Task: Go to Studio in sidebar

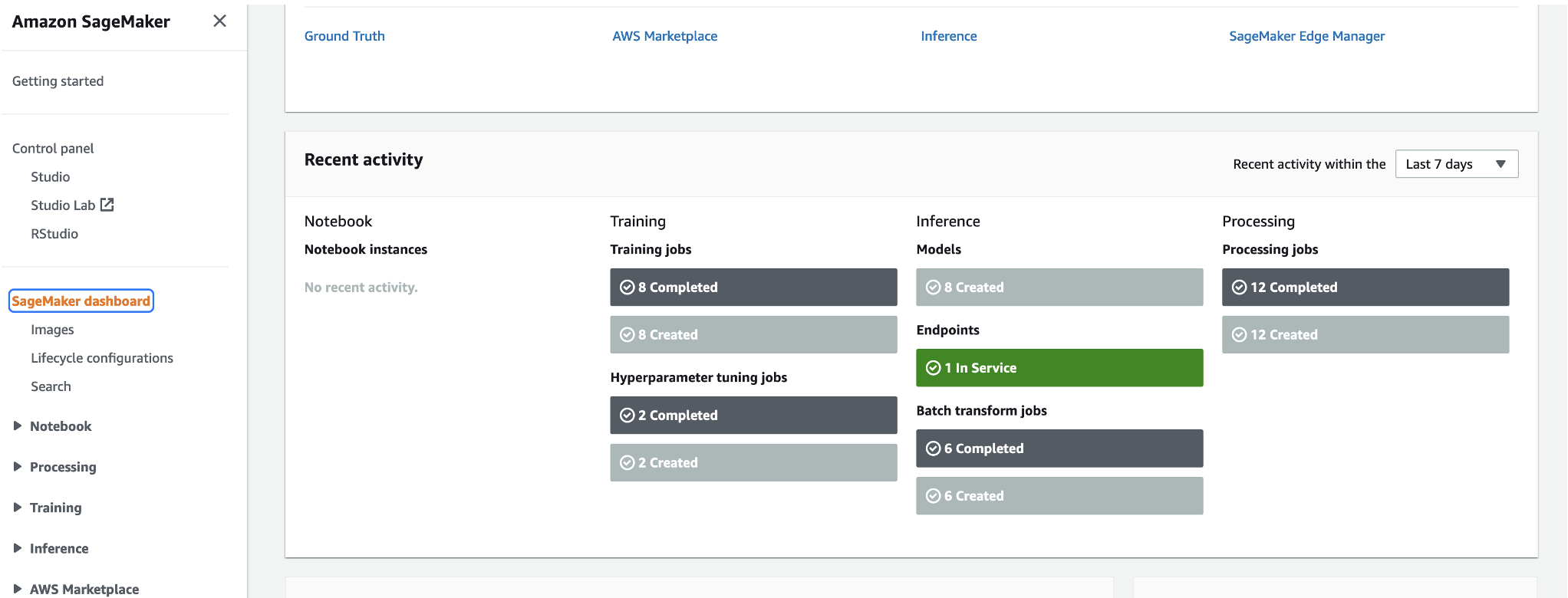Action: tap(51, 177)
